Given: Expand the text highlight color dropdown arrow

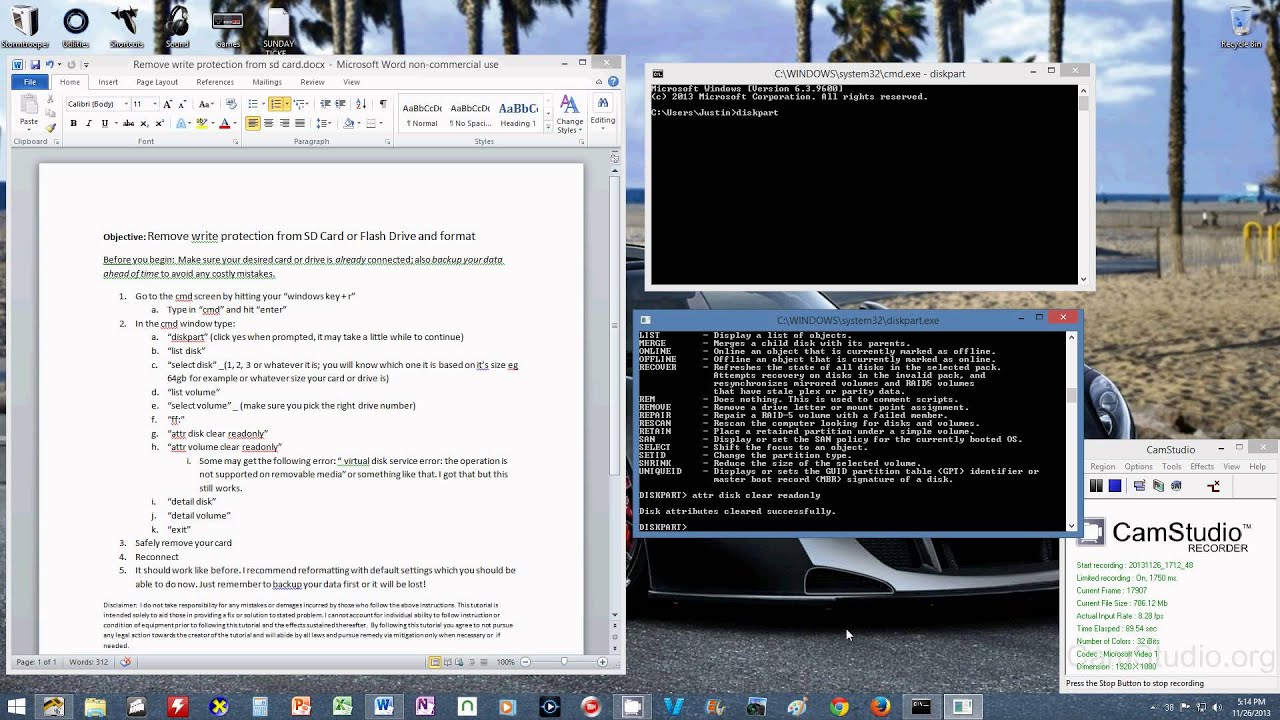Looking at the screenshot, I should 214,124.
